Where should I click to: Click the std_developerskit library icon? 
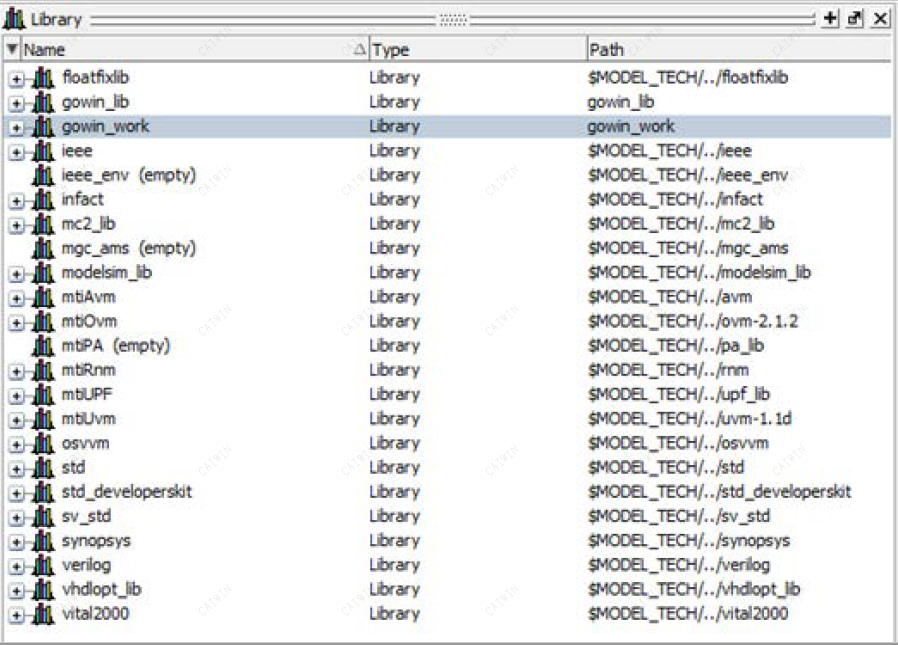coord(43,492)
